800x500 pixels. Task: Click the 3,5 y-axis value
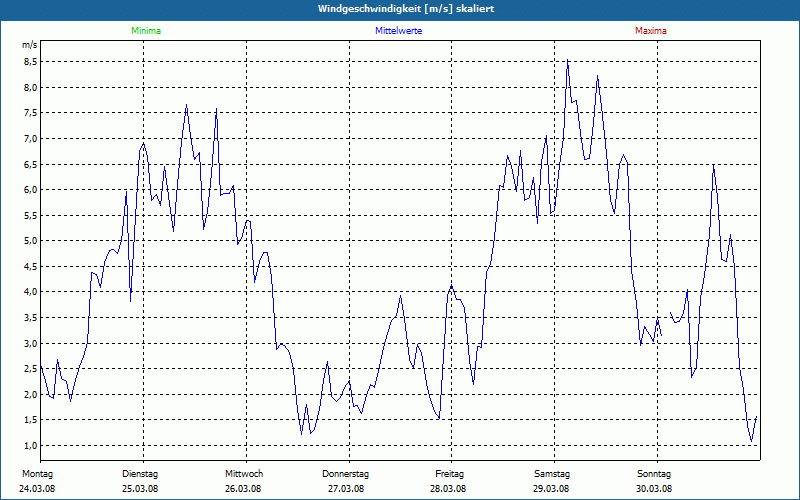(31, 317)
